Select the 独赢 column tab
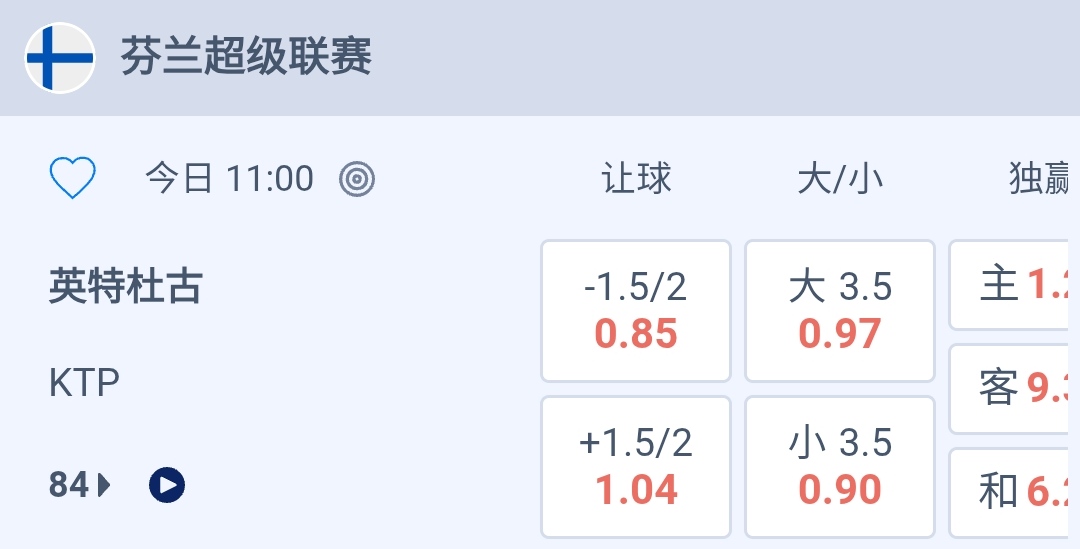Screen dimensions: 1080x549 pyautogui.click(x=1040, y=179)
